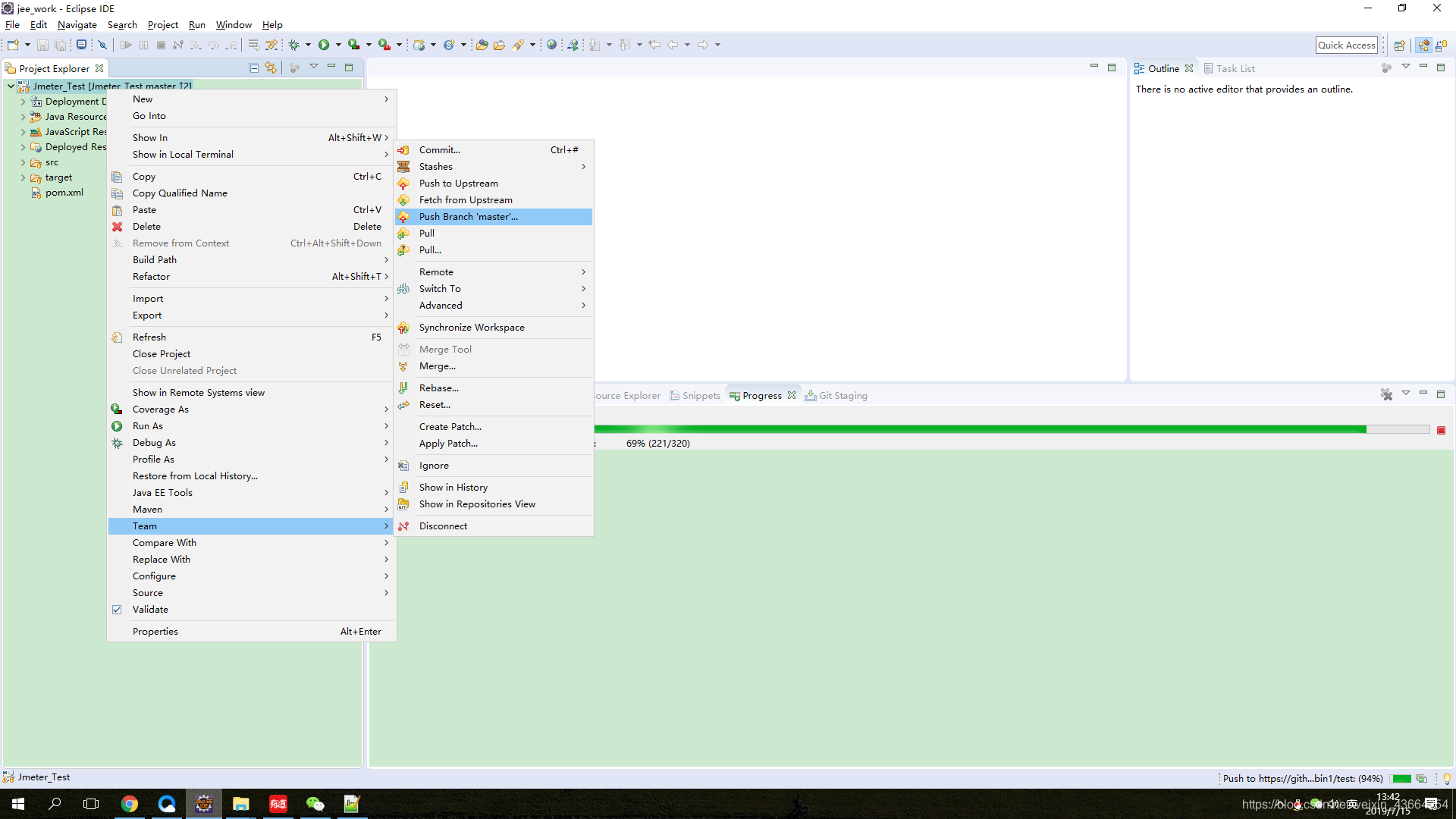Click the Save All toolbar icon
1456x819 pixels.
pos(60,45)
